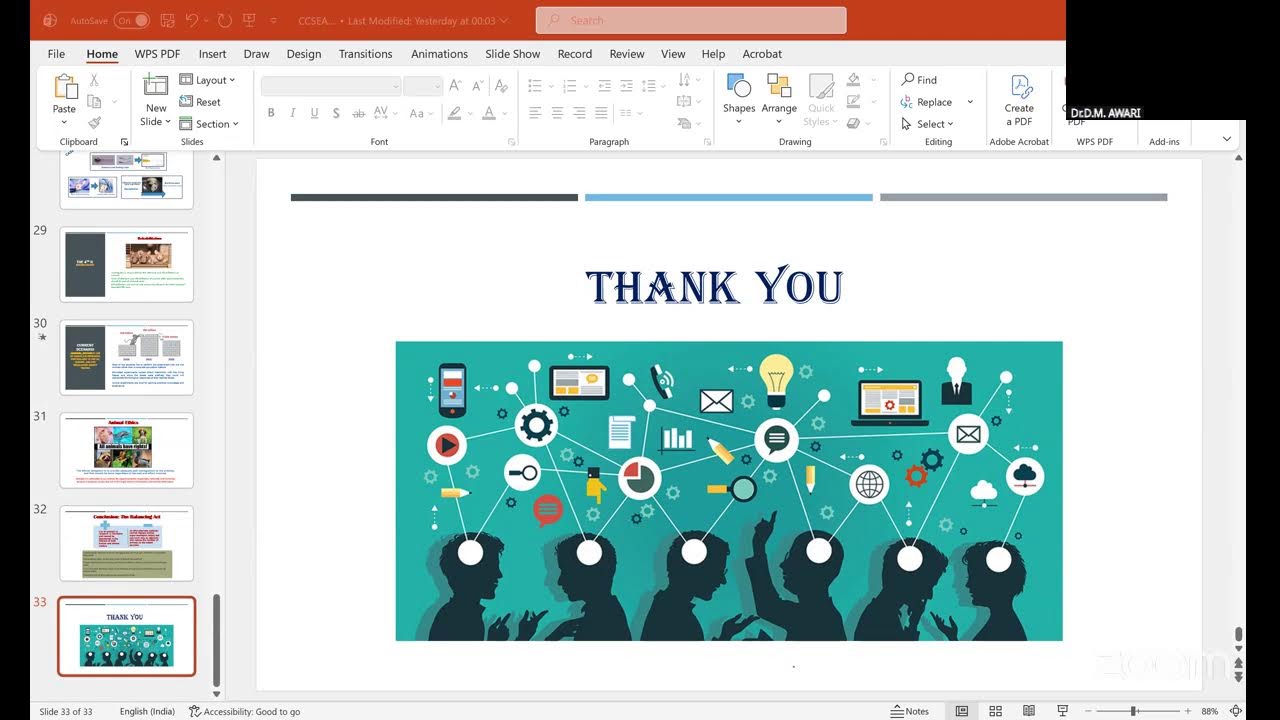1280x720 pixels.
Task: Open the Layout dropdown
Action: pyautogui.click(x=207, y=80)
